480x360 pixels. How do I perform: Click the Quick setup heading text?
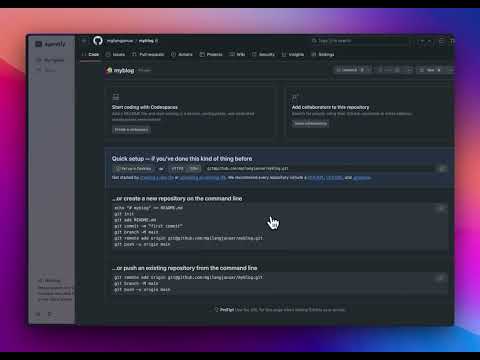click(x=182, y=159)
